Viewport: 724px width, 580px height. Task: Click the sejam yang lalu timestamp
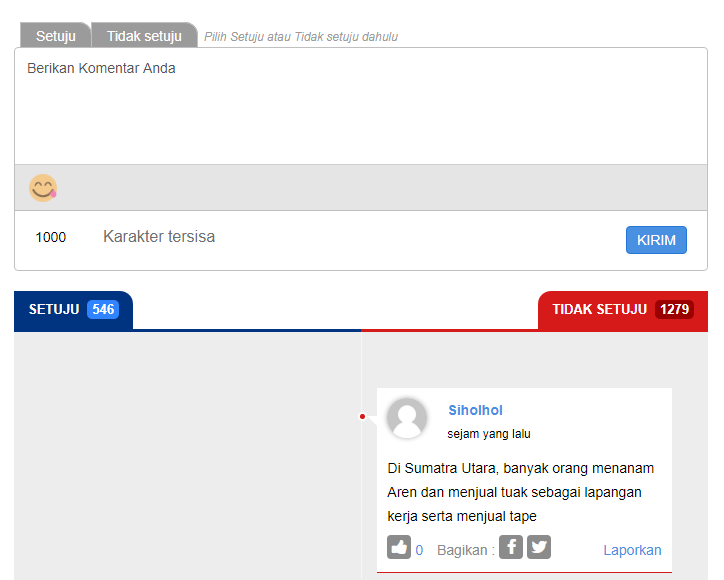489,434
